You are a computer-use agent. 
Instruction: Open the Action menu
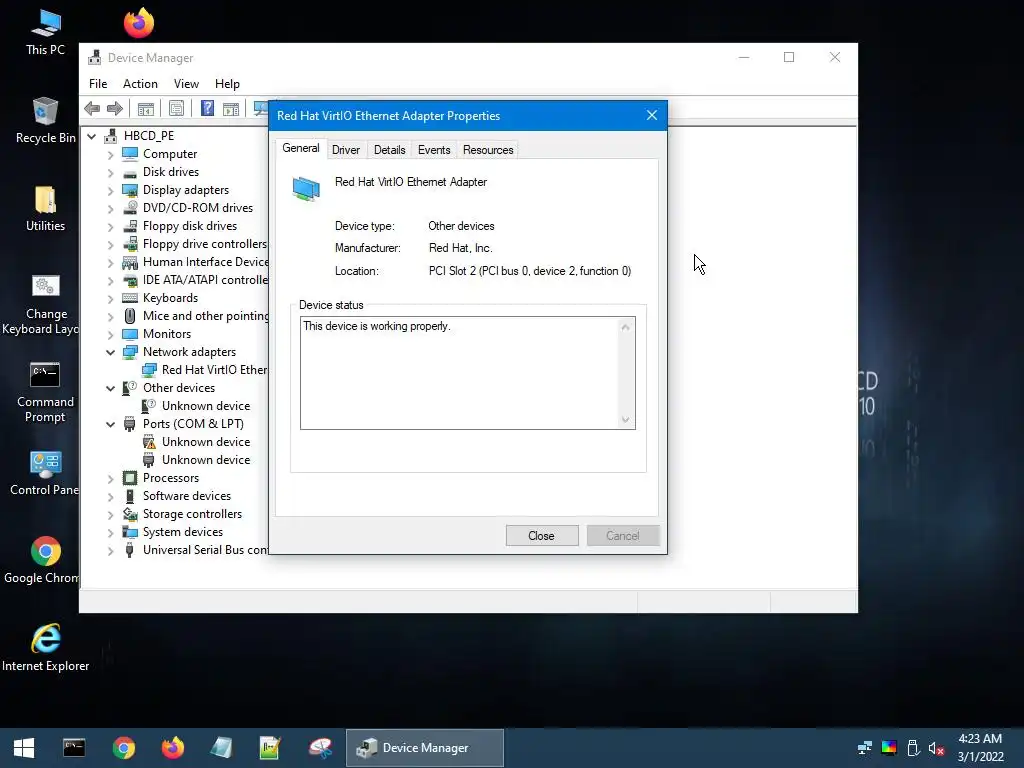[x=140, y=84]
